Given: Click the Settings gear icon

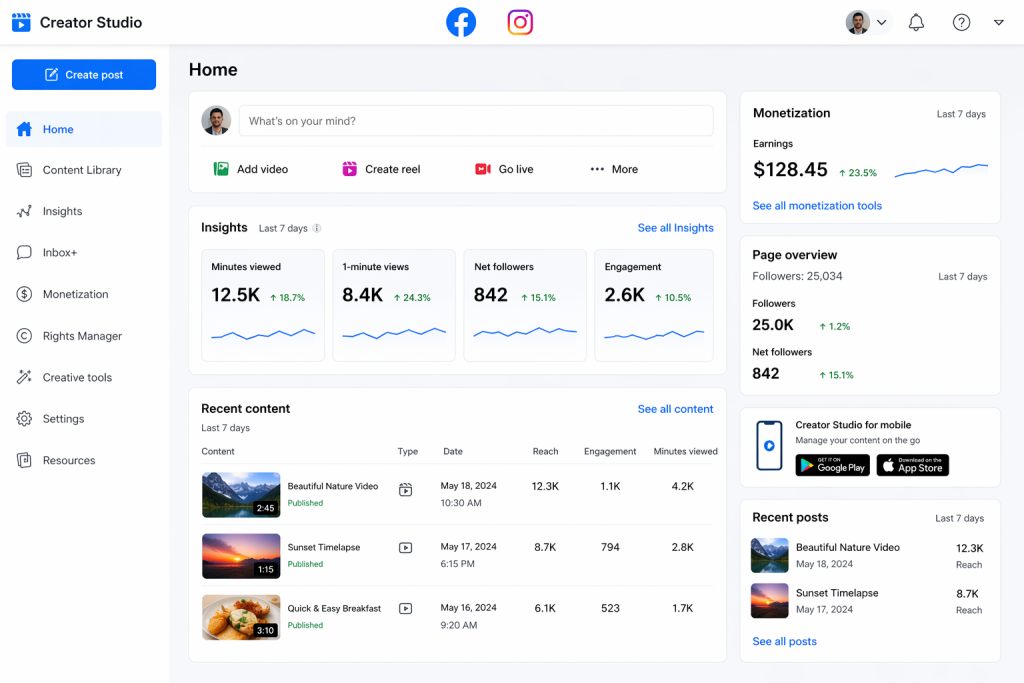Looking at the screenshot, I should pyautogui.click(x=24, y=419).
